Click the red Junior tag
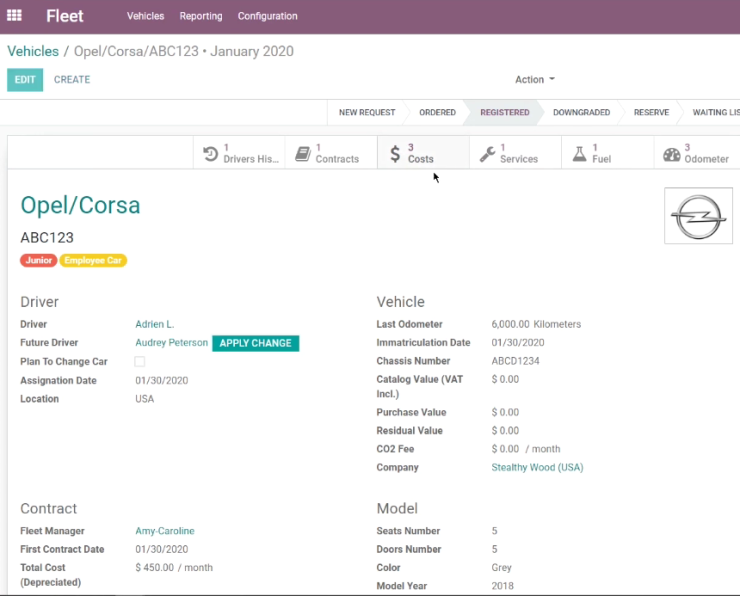The height and width of the screenshot is (596, 740). (x=39, y=260)
